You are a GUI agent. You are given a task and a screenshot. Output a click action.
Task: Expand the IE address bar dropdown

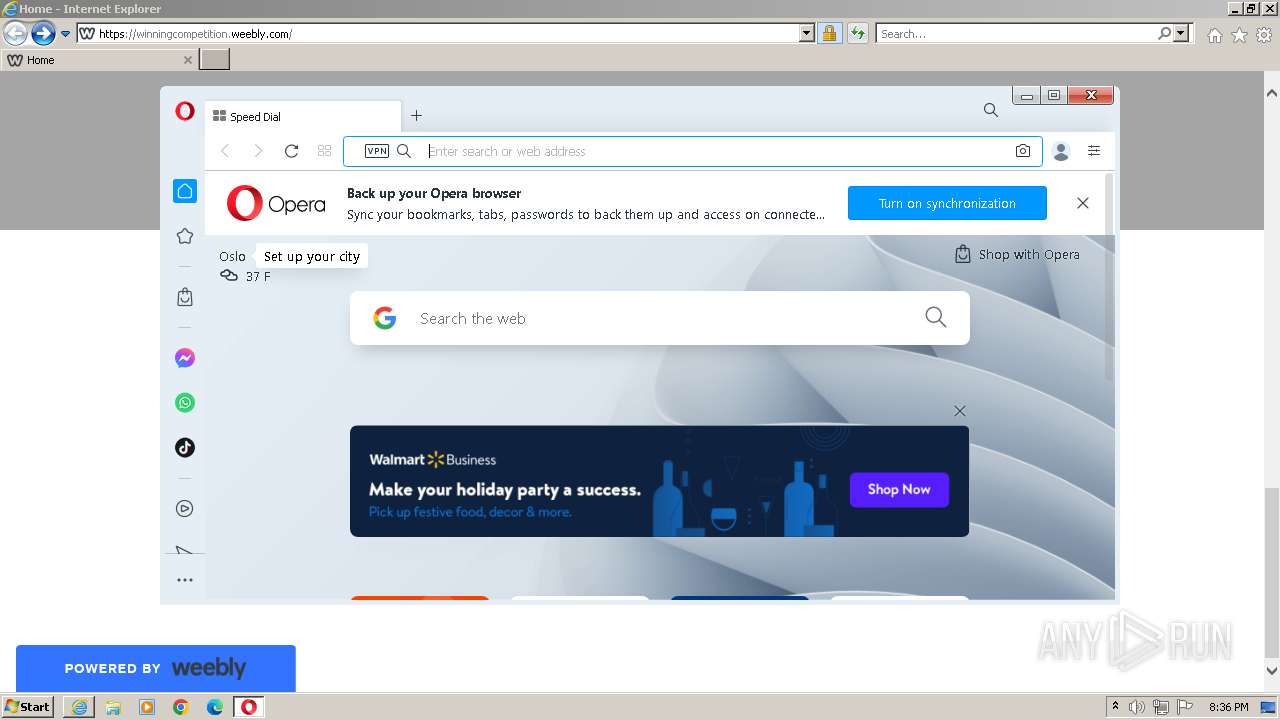click(807, 33)
